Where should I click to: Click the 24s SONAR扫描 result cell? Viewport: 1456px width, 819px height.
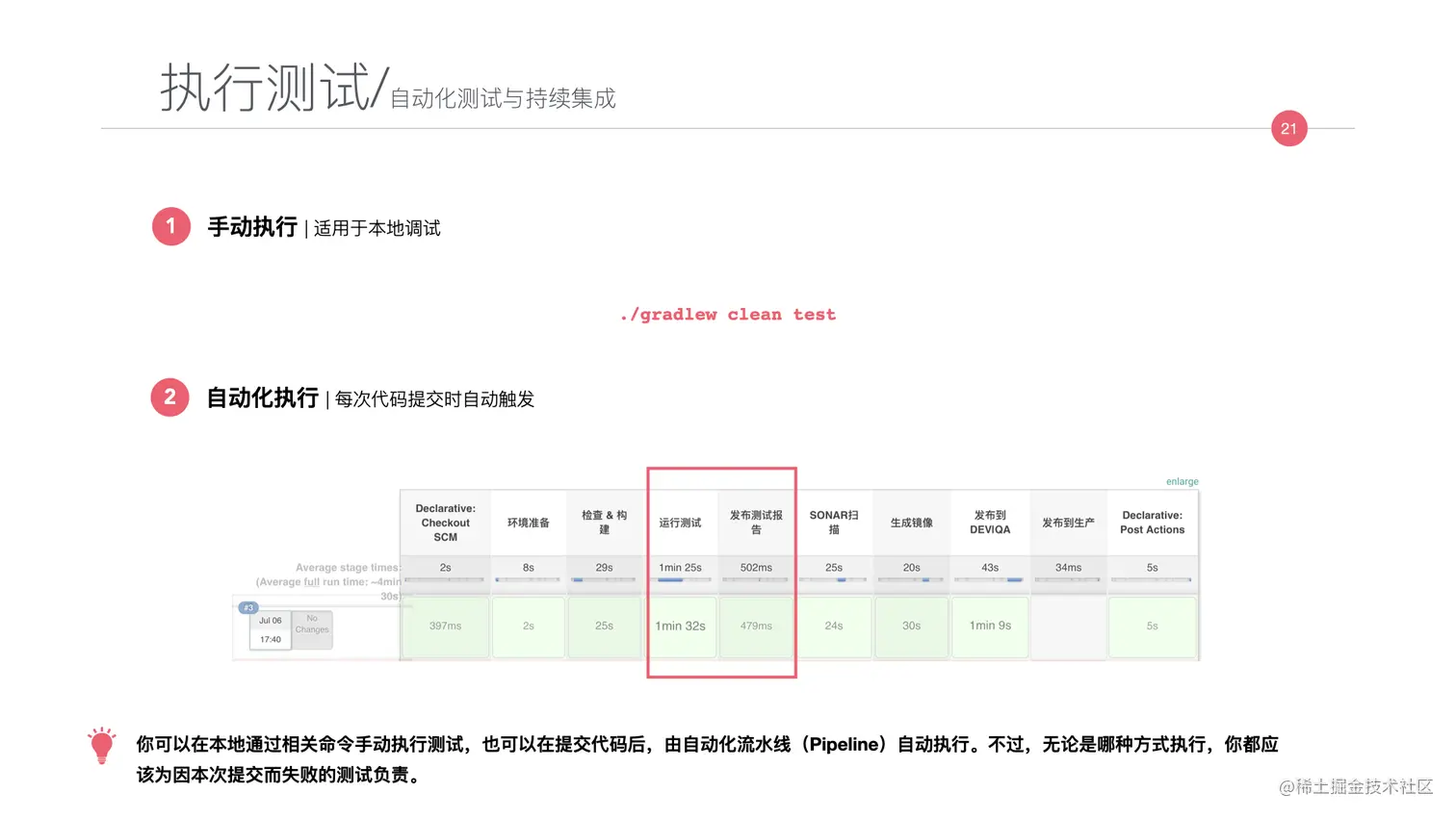834,627
